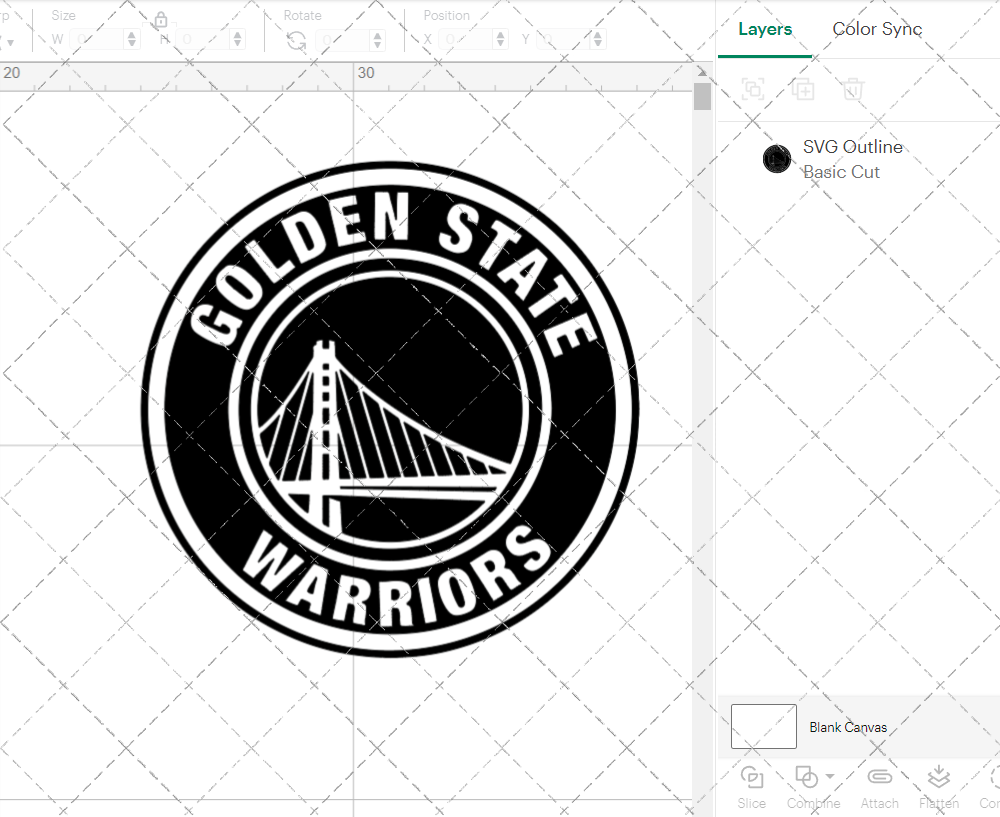Click the Blank Canvas white color swatch

pyautogui.click(x=763, y=727)
